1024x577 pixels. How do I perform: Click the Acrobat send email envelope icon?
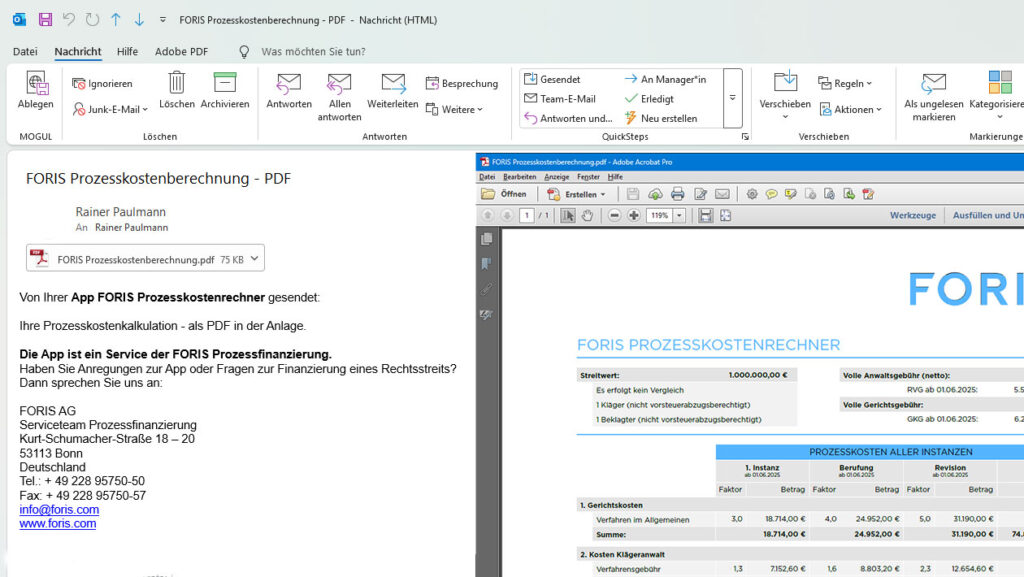[722, 194]
